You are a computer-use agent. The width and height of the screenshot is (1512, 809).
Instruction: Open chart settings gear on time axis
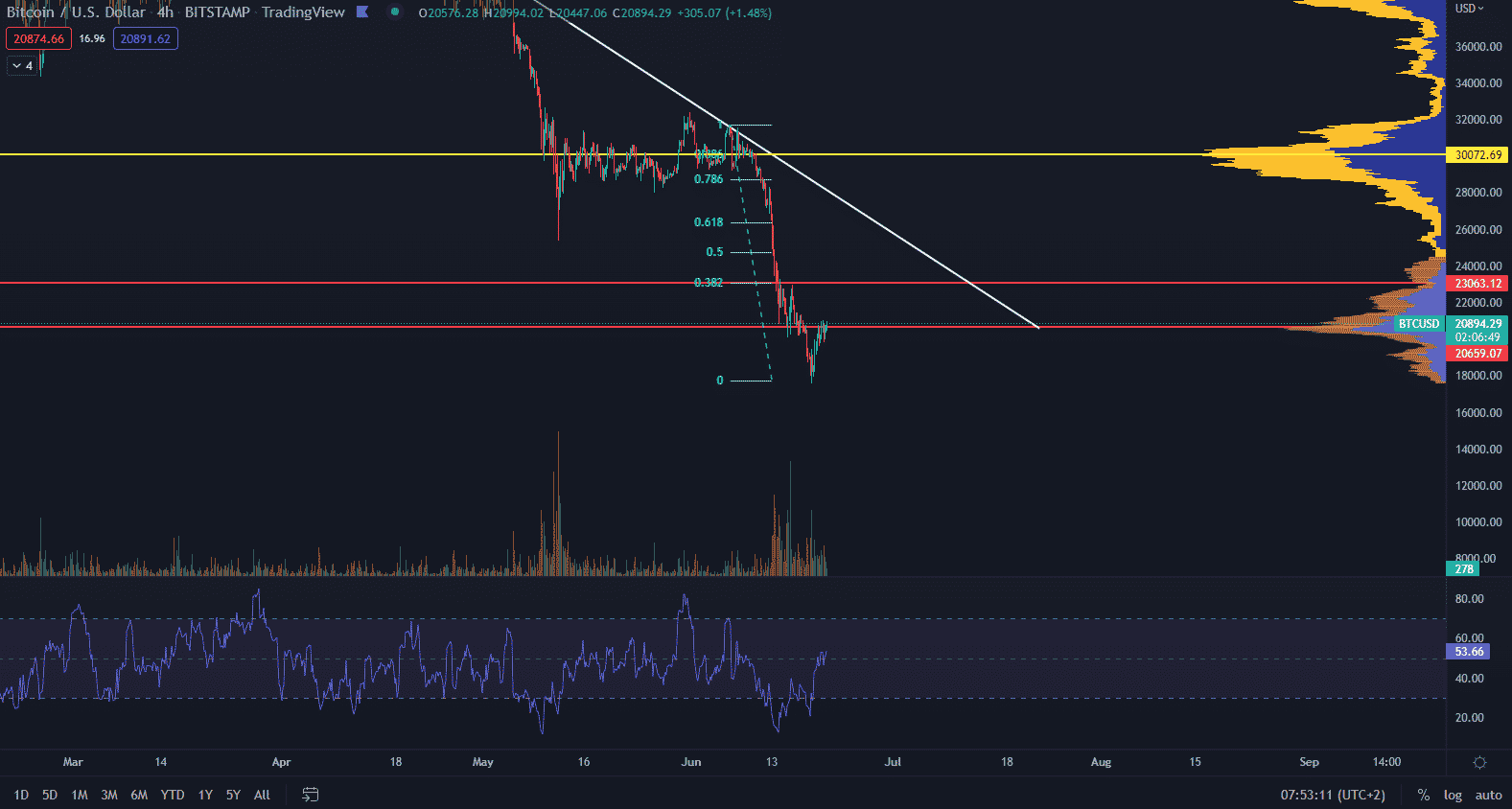coord(1479,763)
